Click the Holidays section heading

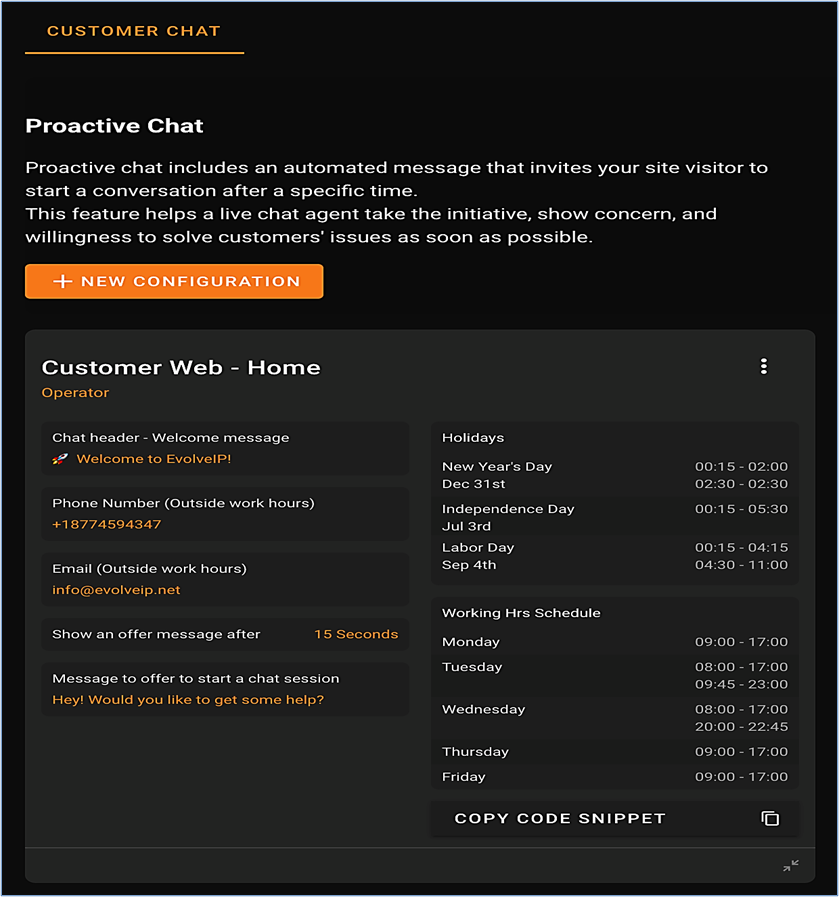tap(473, 438)
